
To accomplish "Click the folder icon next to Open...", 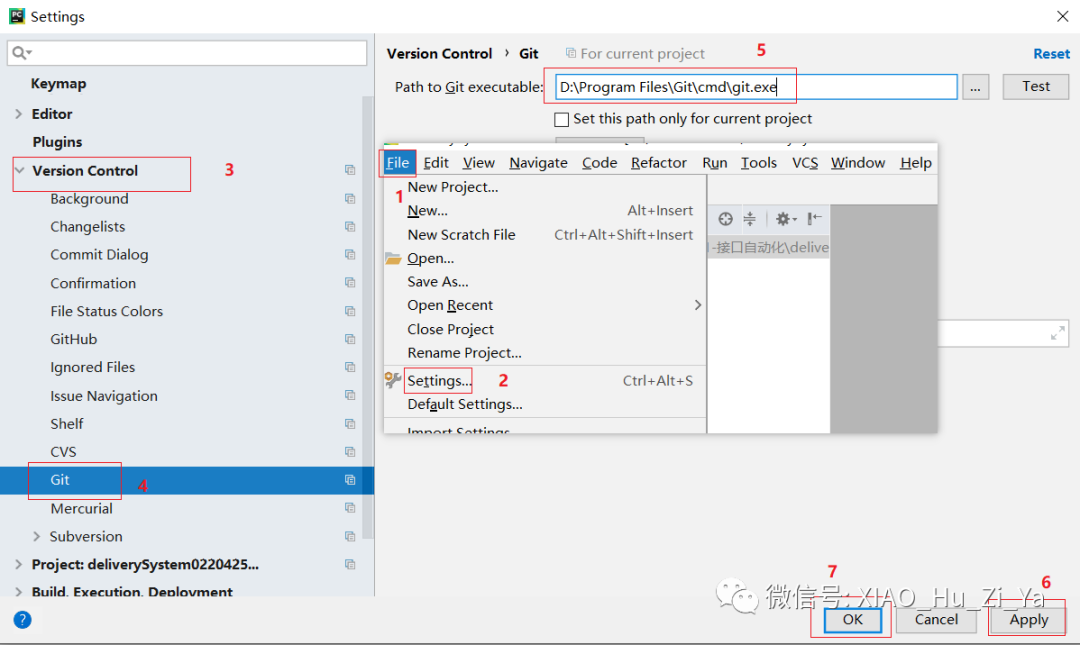I will (393, 258).
